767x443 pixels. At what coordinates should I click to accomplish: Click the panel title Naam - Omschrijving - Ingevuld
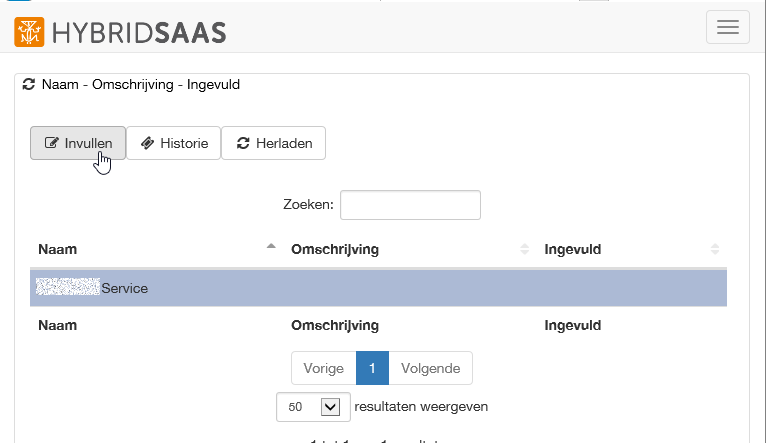tap(141, 85)
